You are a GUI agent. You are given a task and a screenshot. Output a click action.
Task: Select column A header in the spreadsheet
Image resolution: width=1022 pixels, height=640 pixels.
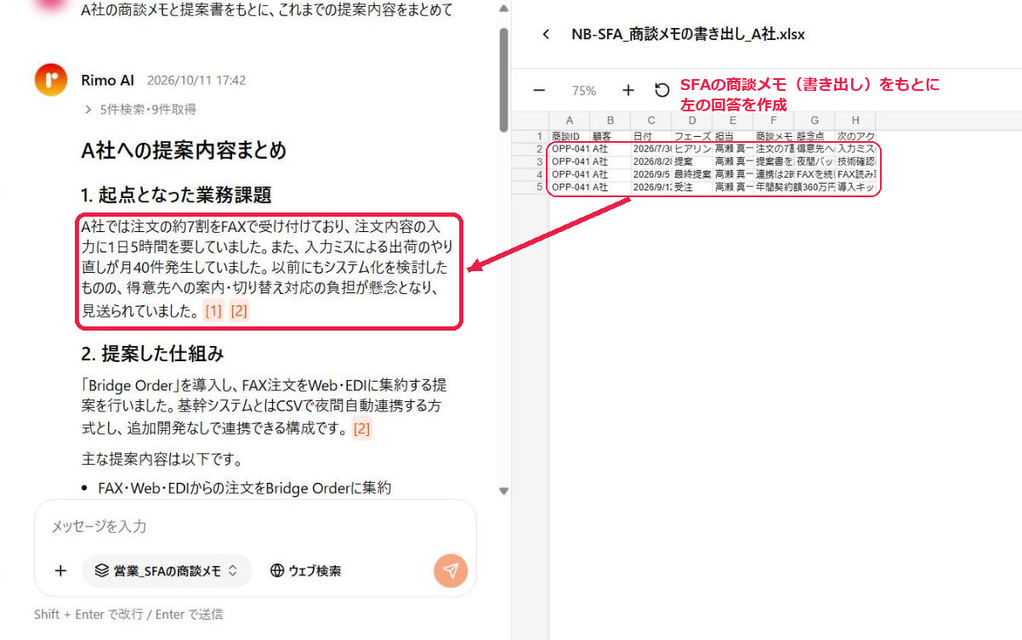[570, 121]
